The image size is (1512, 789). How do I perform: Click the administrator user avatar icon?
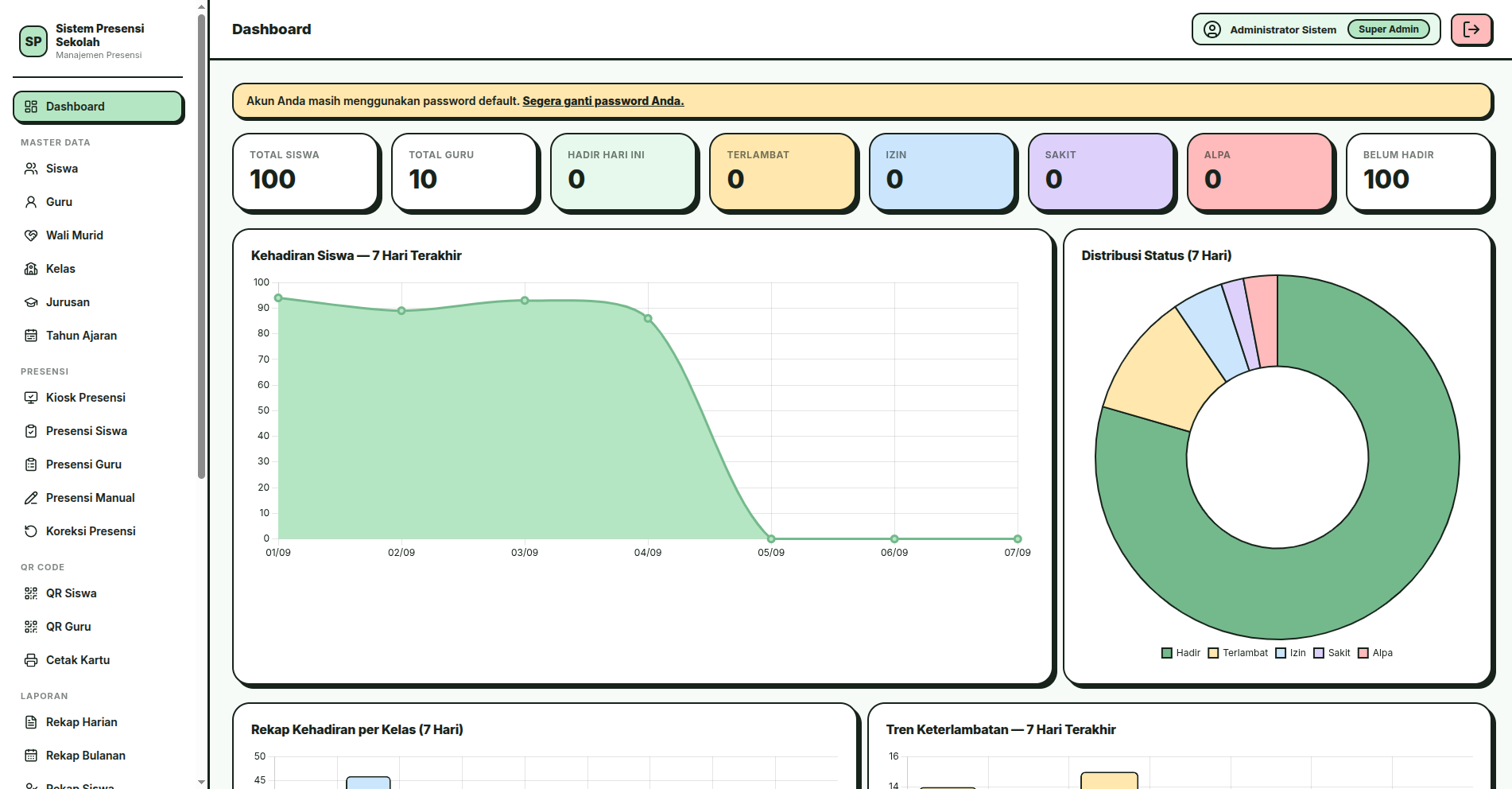[x=1212, y=29]
